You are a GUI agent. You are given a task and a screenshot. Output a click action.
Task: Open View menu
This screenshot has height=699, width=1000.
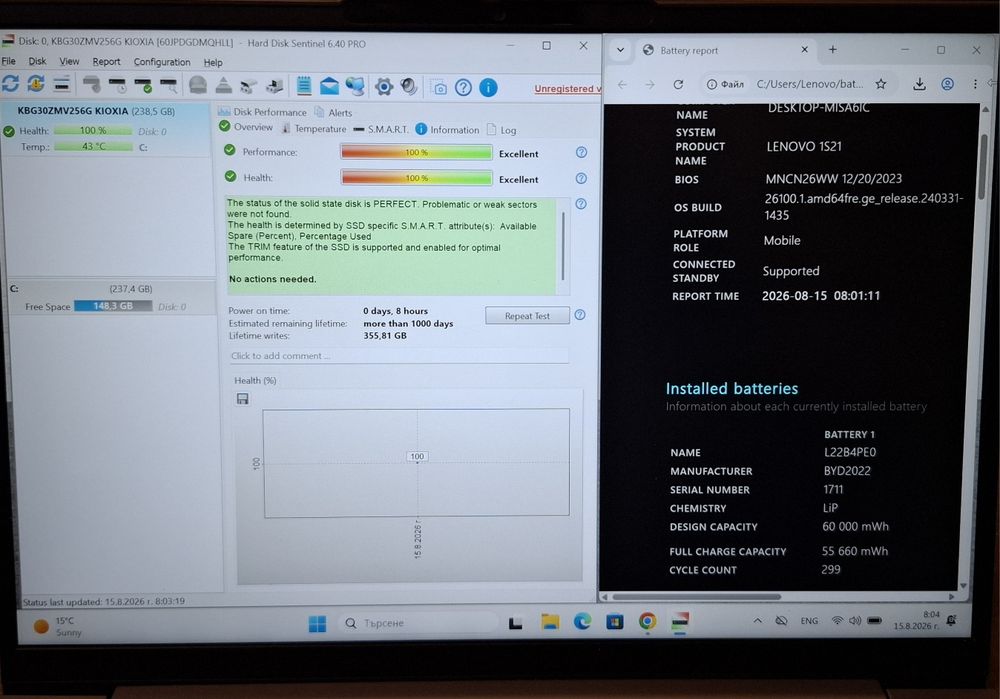coord(69,61)
